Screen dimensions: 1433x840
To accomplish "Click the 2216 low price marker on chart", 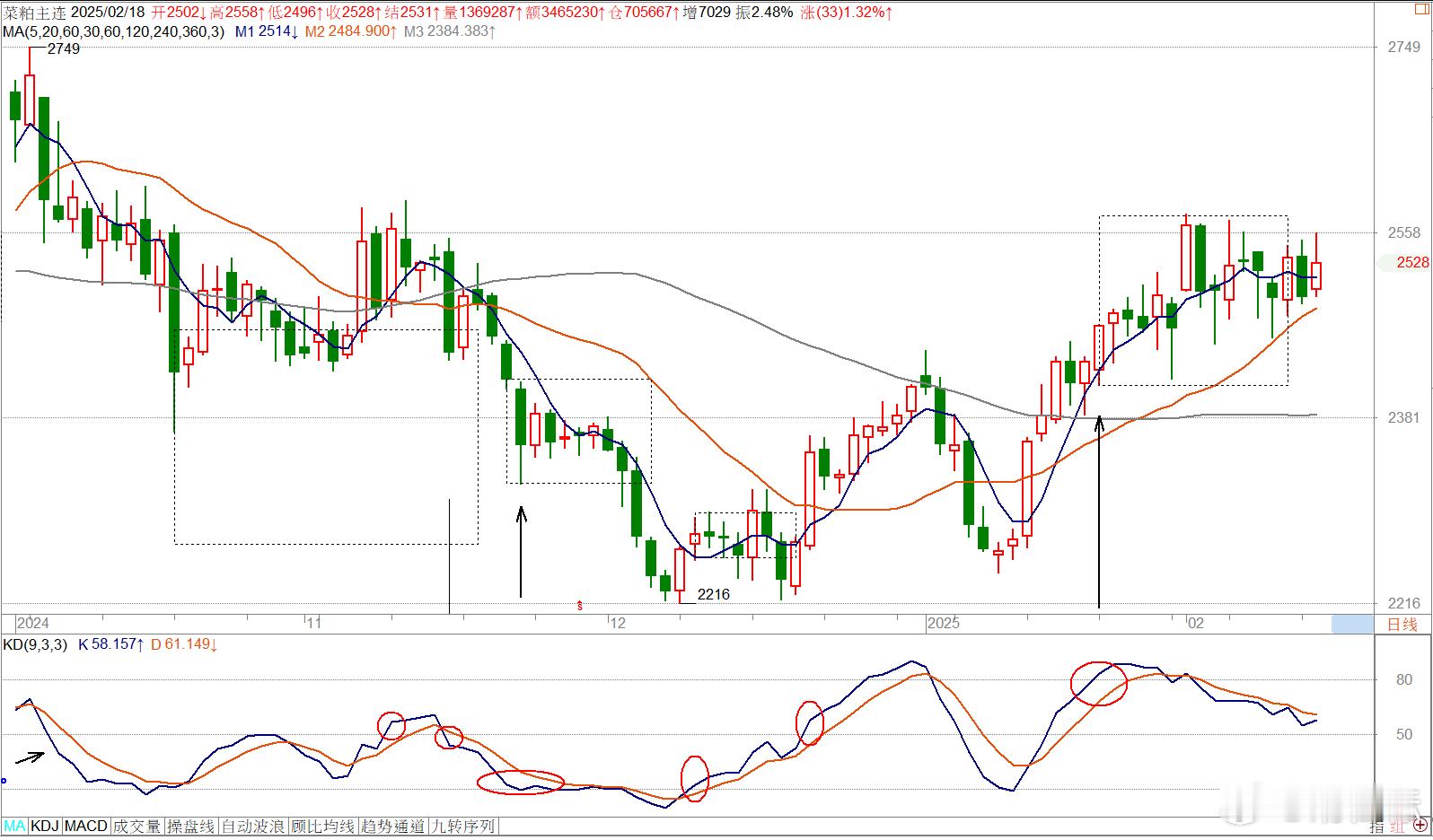I will pos(714,594).
